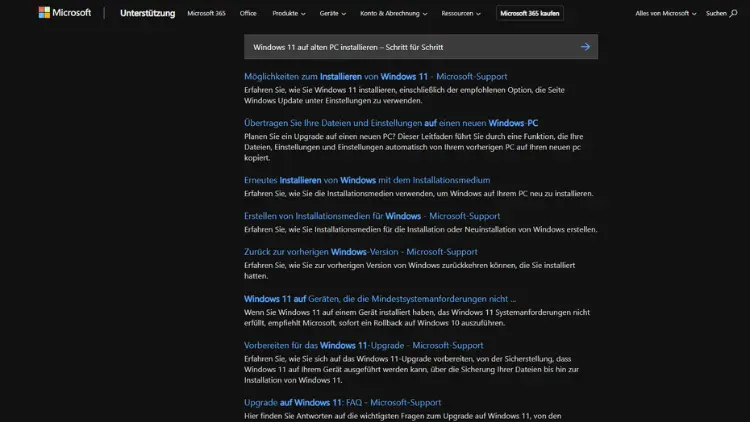The width and height of the screenshot is (750, 422).
Task: Expand the Konto & Abrechnung dropdown
Action: [x=393, y=13]
